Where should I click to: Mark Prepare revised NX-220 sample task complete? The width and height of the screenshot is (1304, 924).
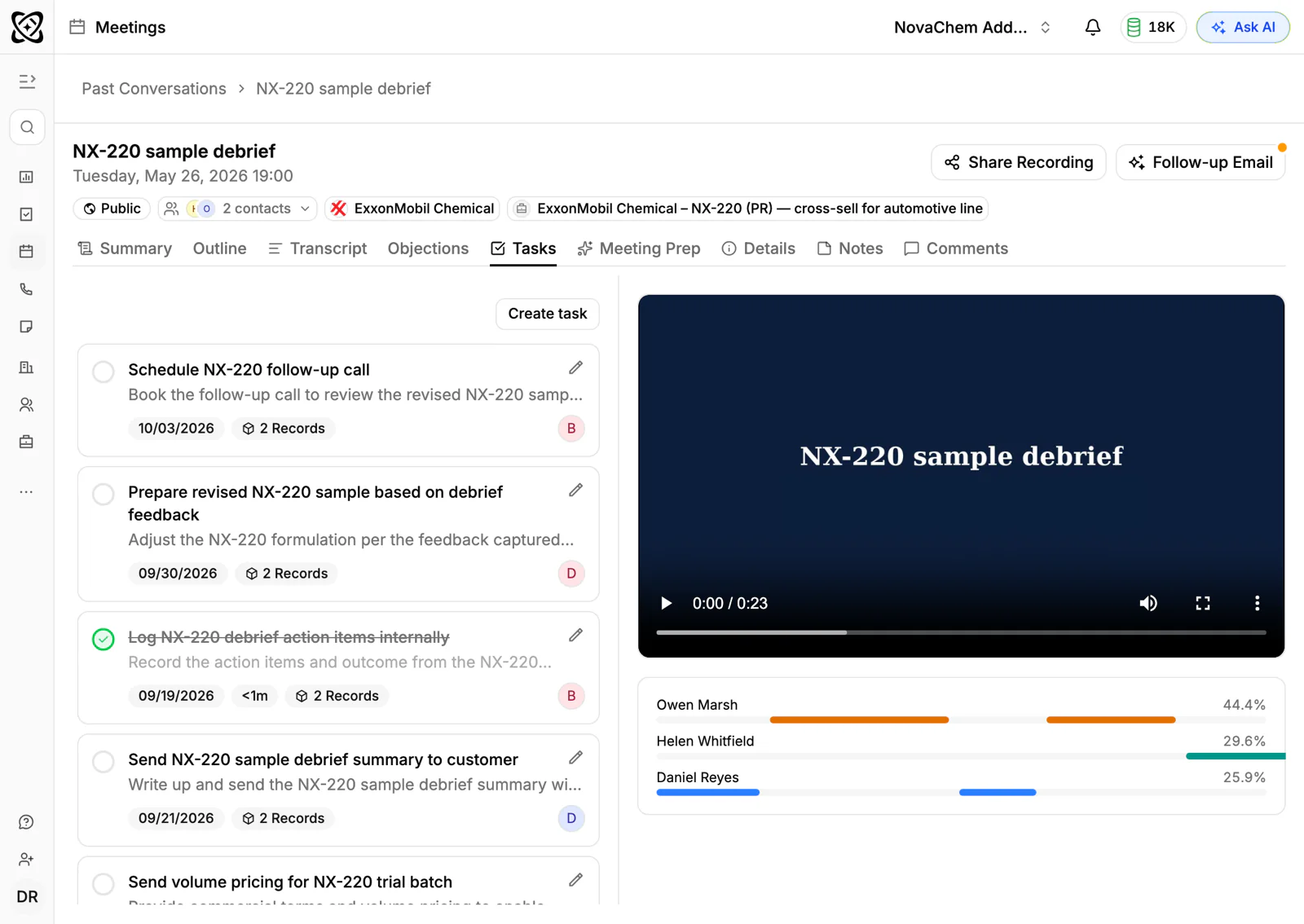pyautogui.click(x=104, y=494)
